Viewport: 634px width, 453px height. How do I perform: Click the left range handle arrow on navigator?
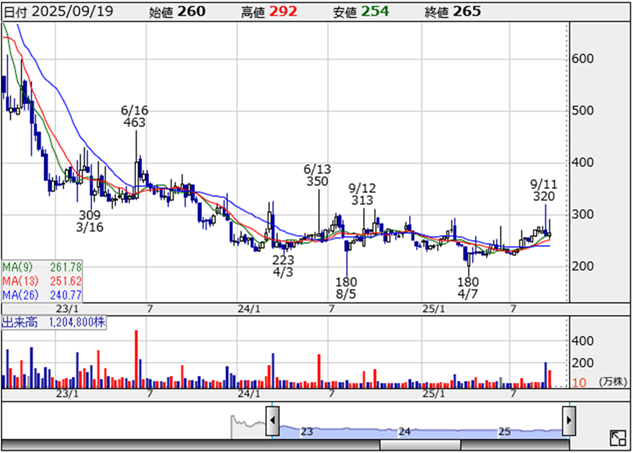[272, 417]
